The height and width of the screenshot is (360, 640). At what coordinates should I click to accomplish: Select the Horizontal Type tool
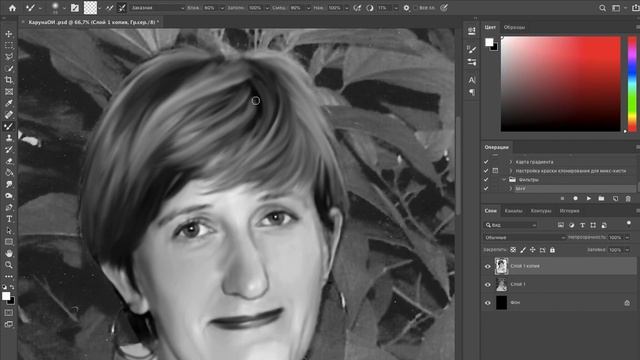click(x=9, y=219)
